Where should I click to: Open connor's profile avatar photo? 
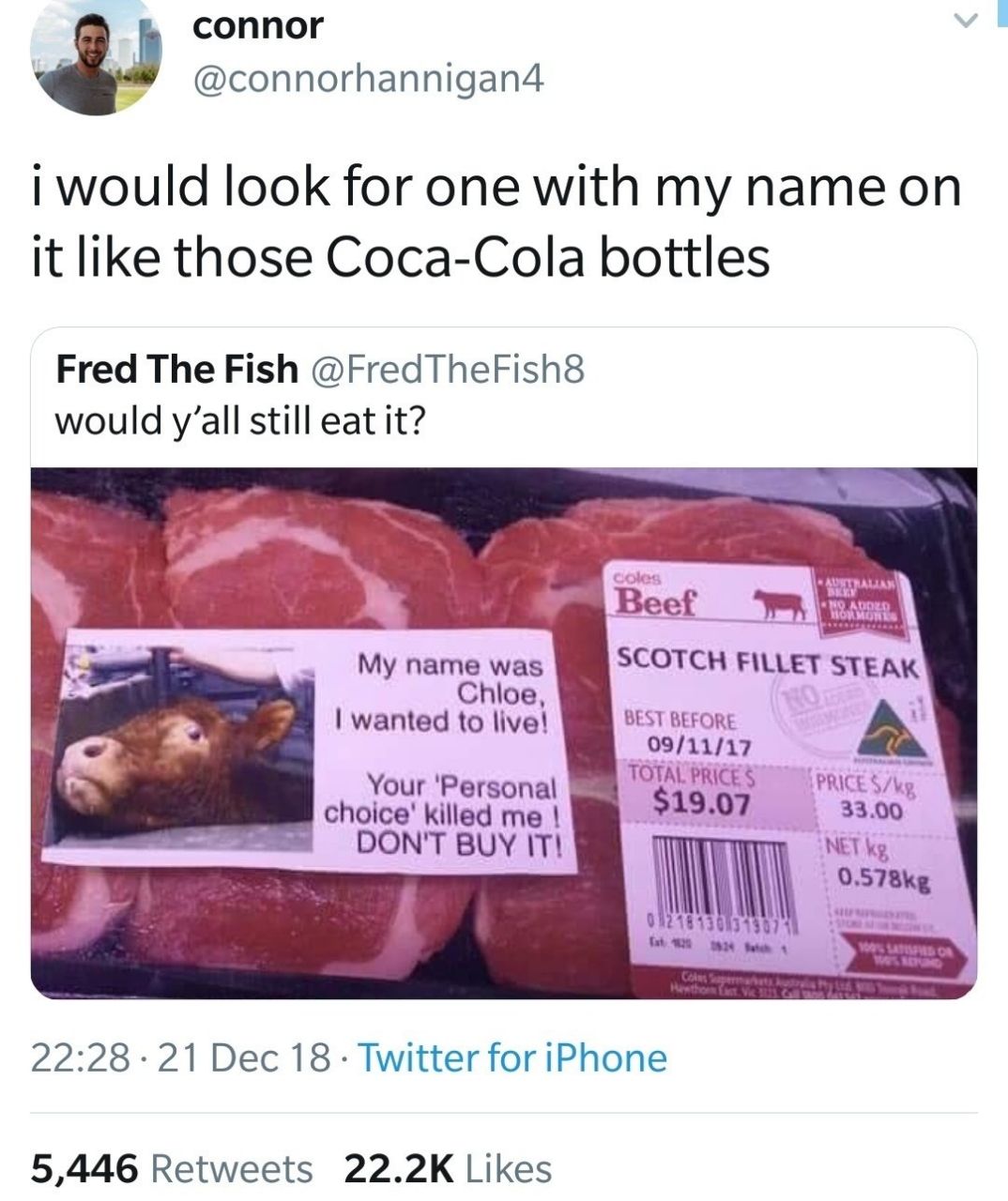(x=95, y=57)
